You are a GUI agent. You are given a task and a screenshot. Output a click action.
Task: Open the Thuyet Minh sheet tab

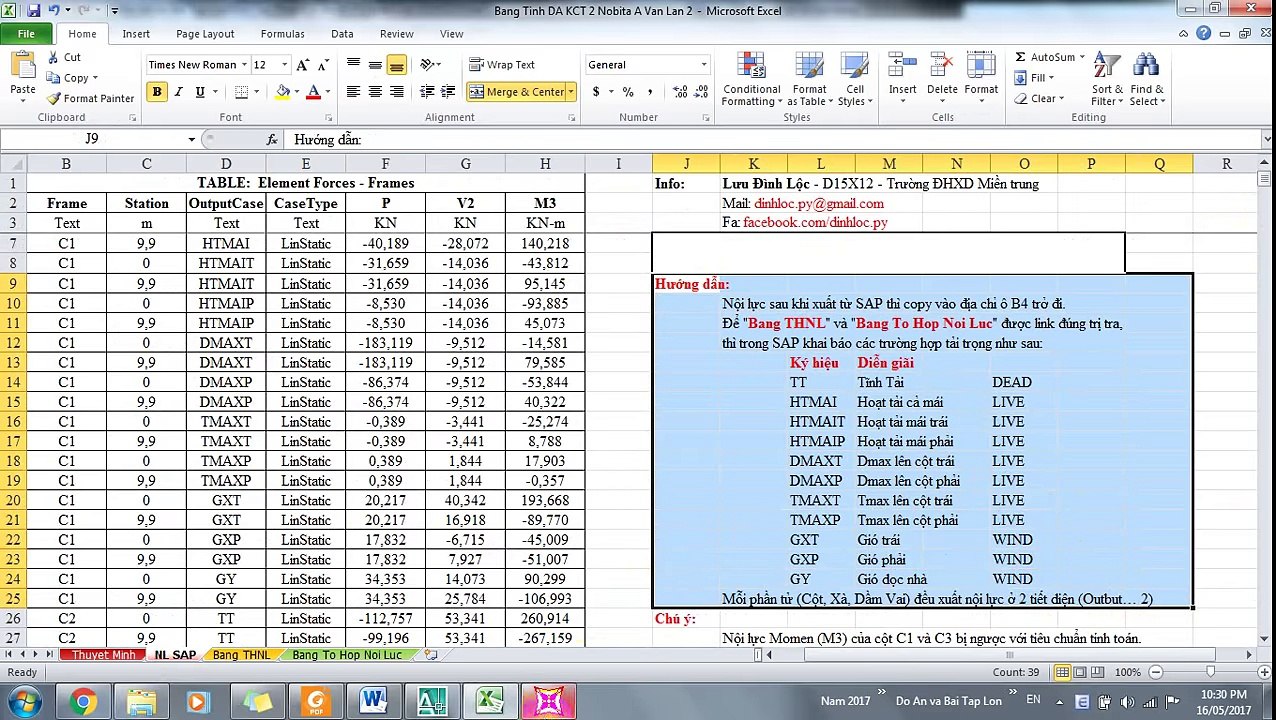(x=103, y=655)
